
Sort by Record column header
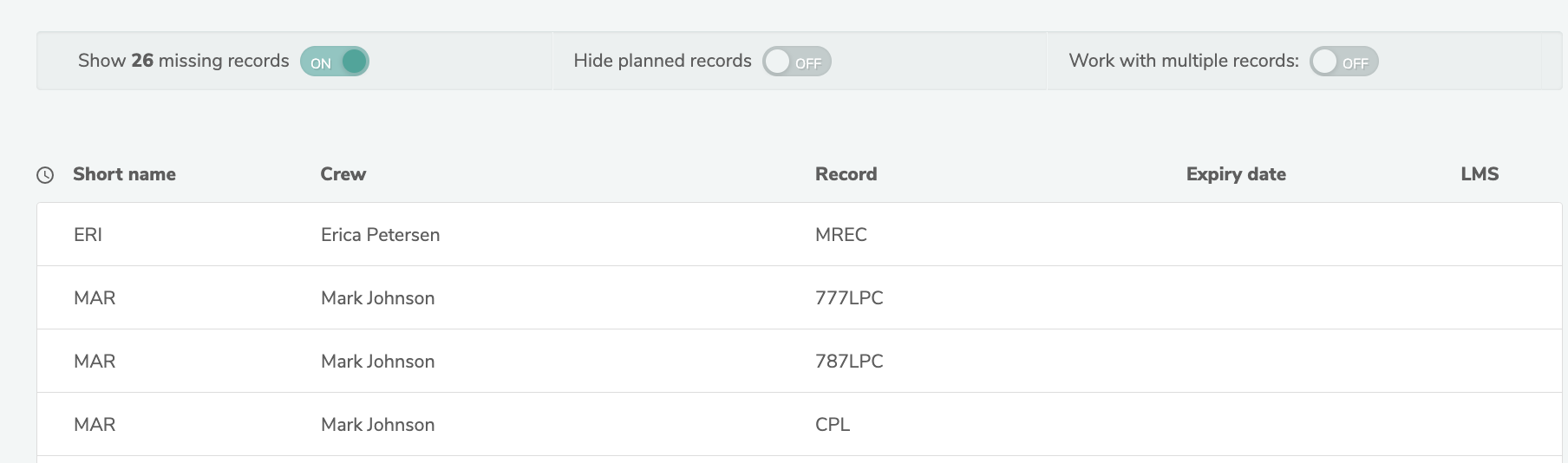point(846,174)
